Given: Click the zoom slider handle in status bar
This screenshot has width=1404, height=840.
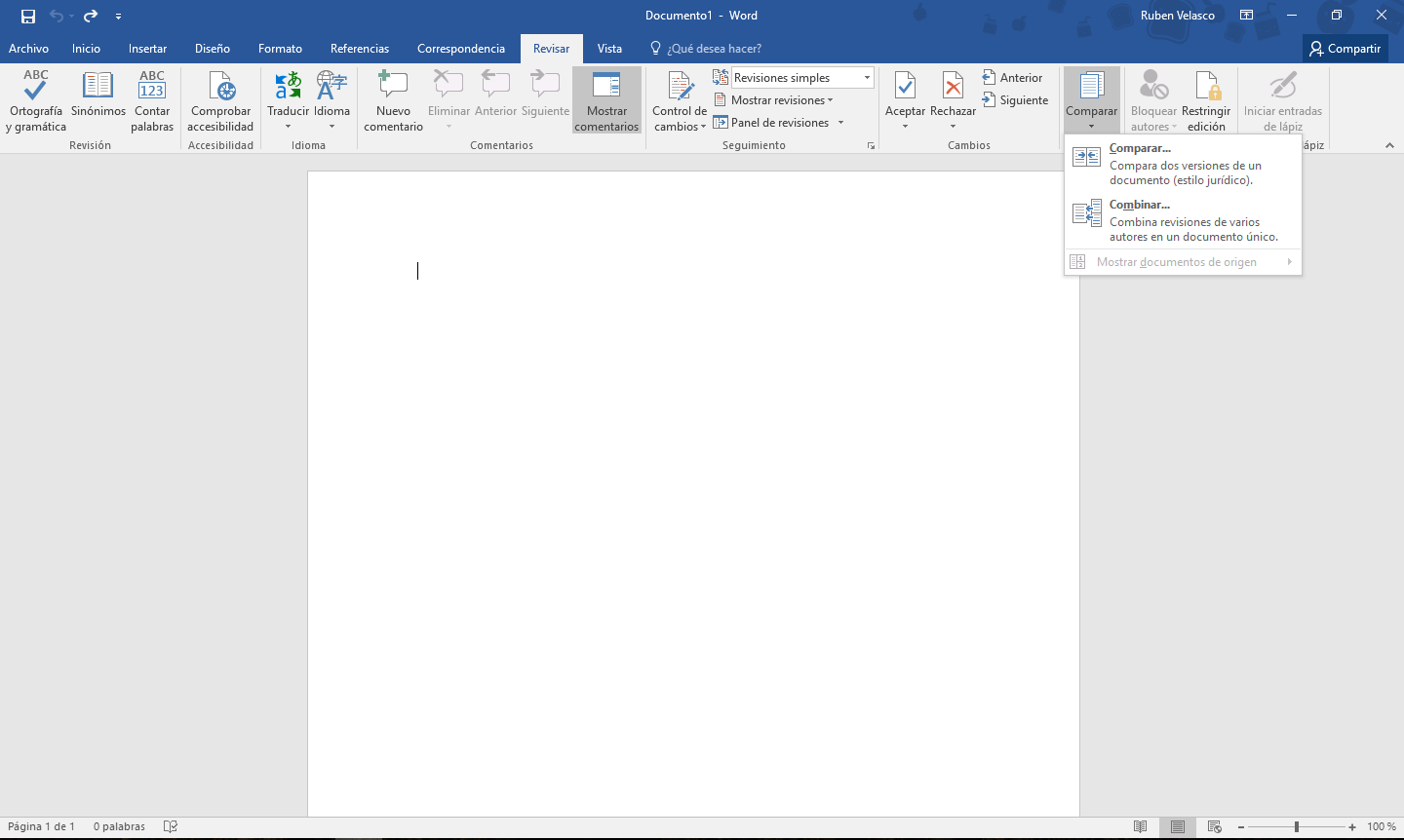Looking at the screenshot, I should tap(1297, 826).
